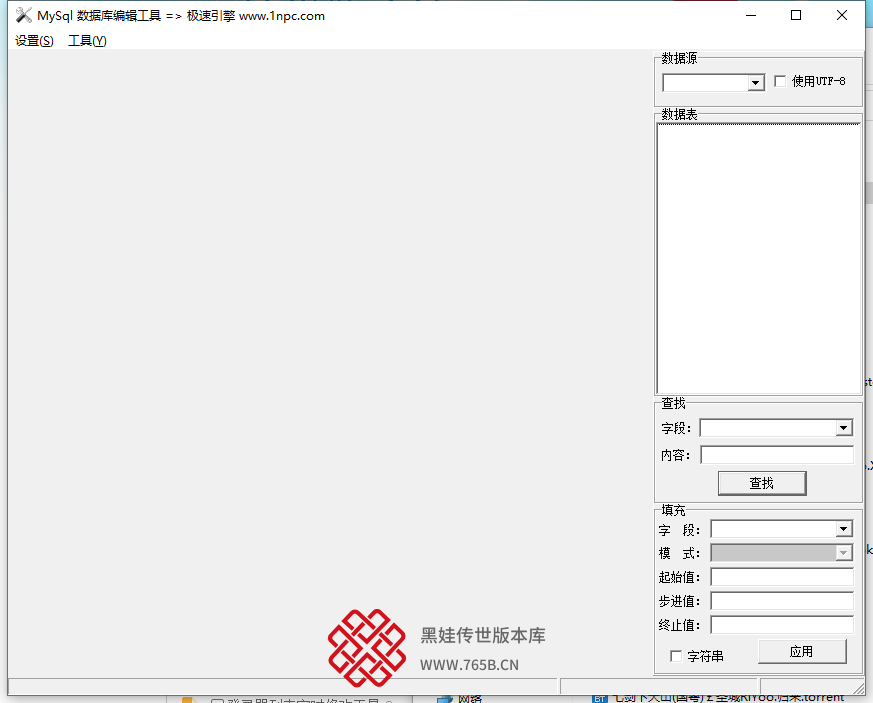Open the 设置(S) menu

[x=35, y=41]
